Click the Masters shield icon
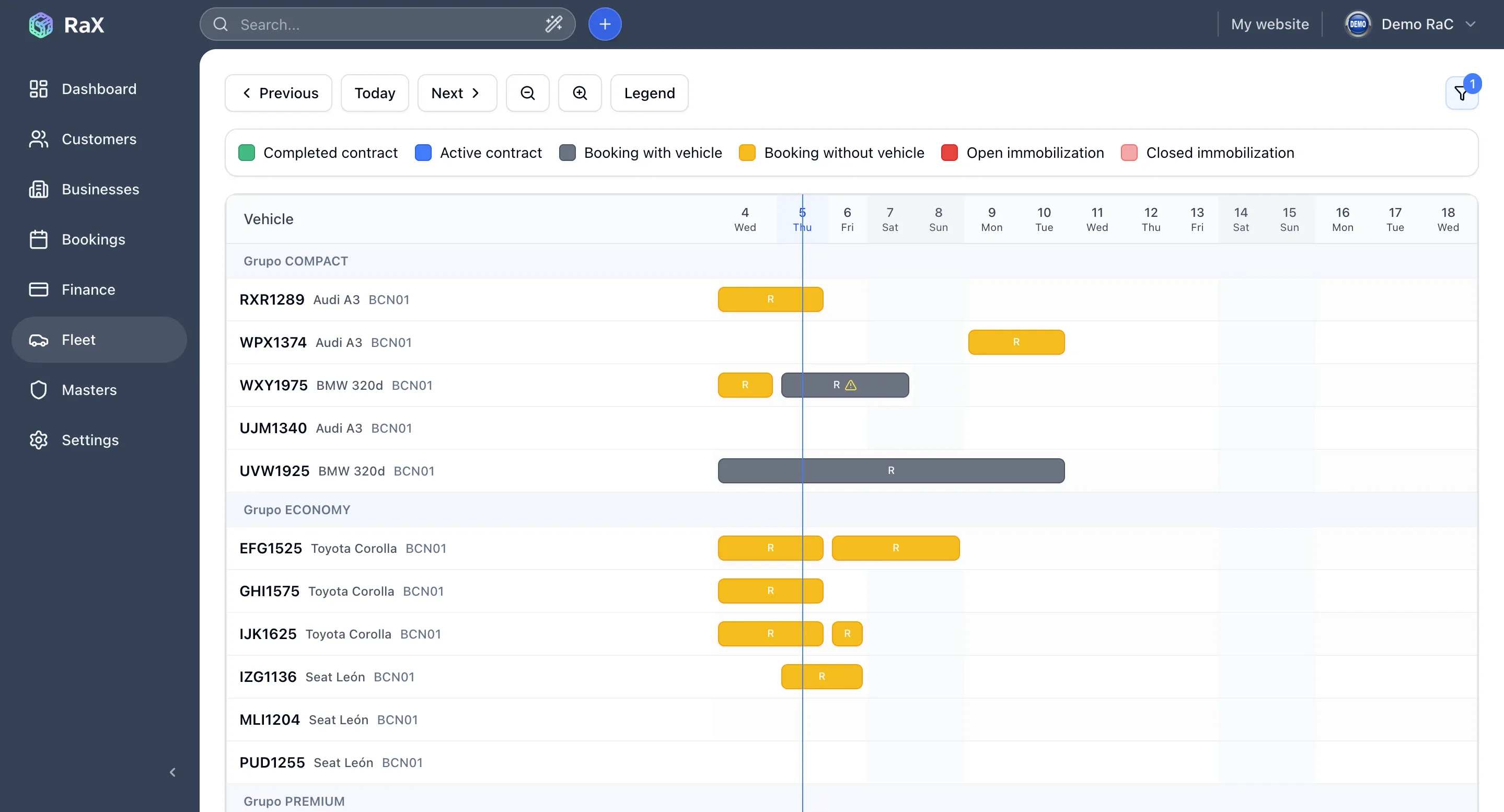Viewport: 1504px width, 812px height. coord(39,390)
